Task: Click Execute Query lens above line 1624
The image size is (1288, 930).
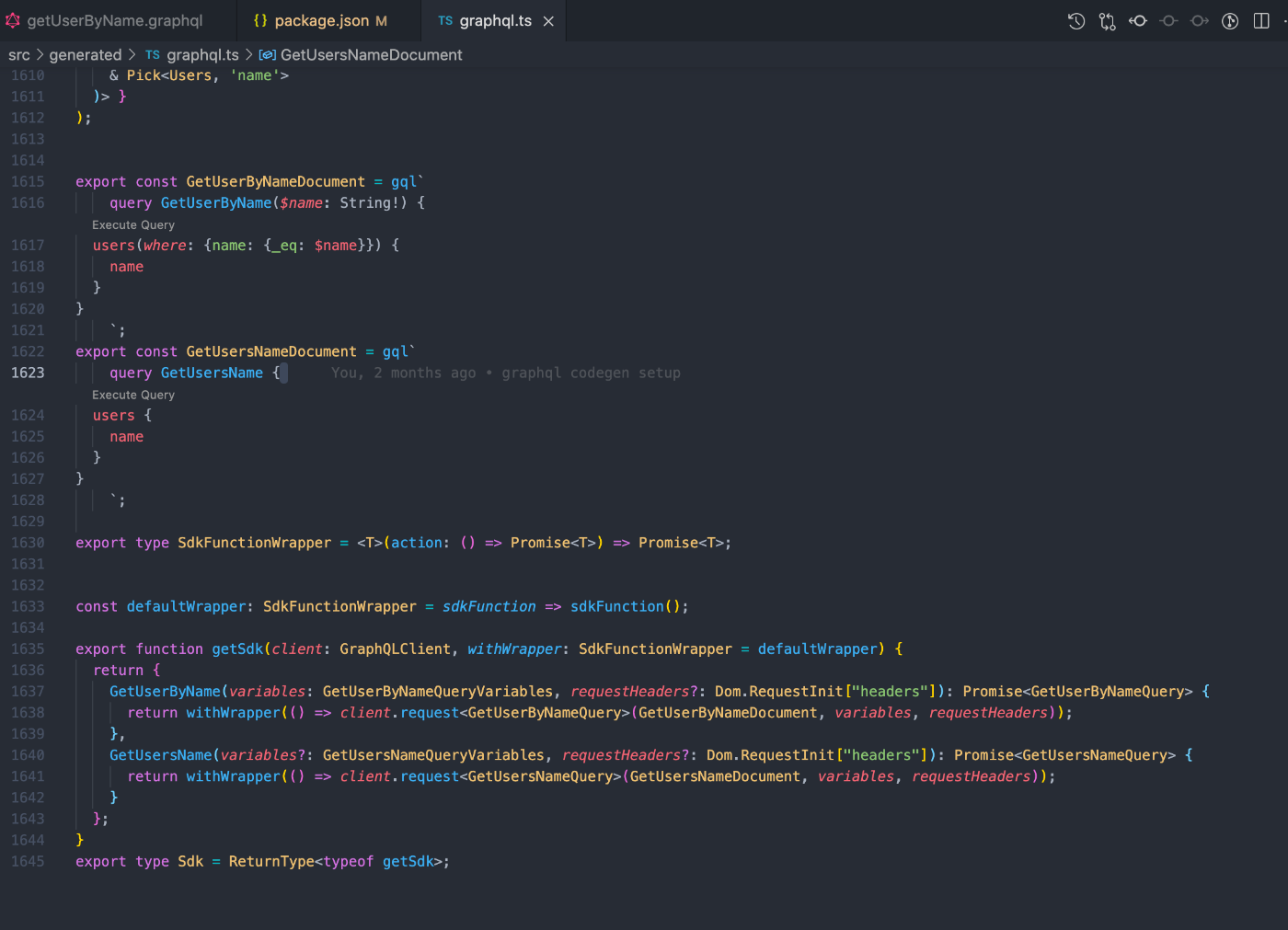Action: click(133, 395)
